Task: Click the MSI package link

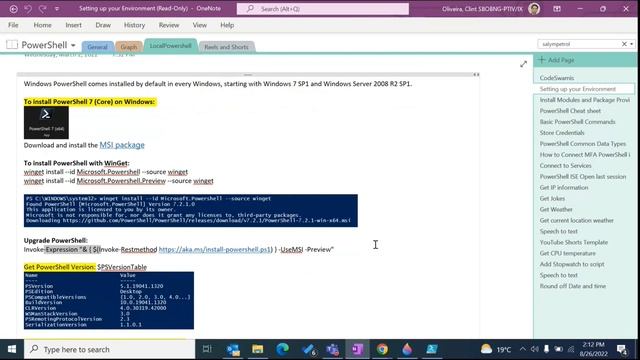Action: (122, 145)
